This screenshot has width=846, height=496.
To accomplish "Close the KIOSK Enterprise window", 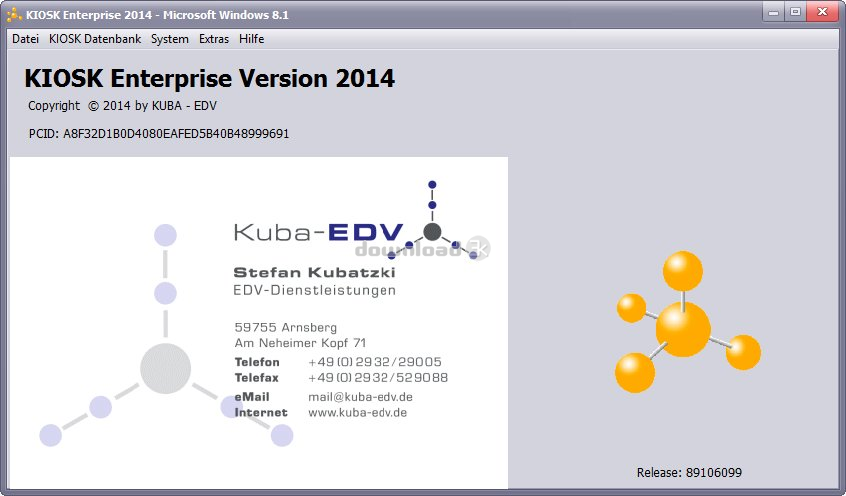I will coord(822,12).
